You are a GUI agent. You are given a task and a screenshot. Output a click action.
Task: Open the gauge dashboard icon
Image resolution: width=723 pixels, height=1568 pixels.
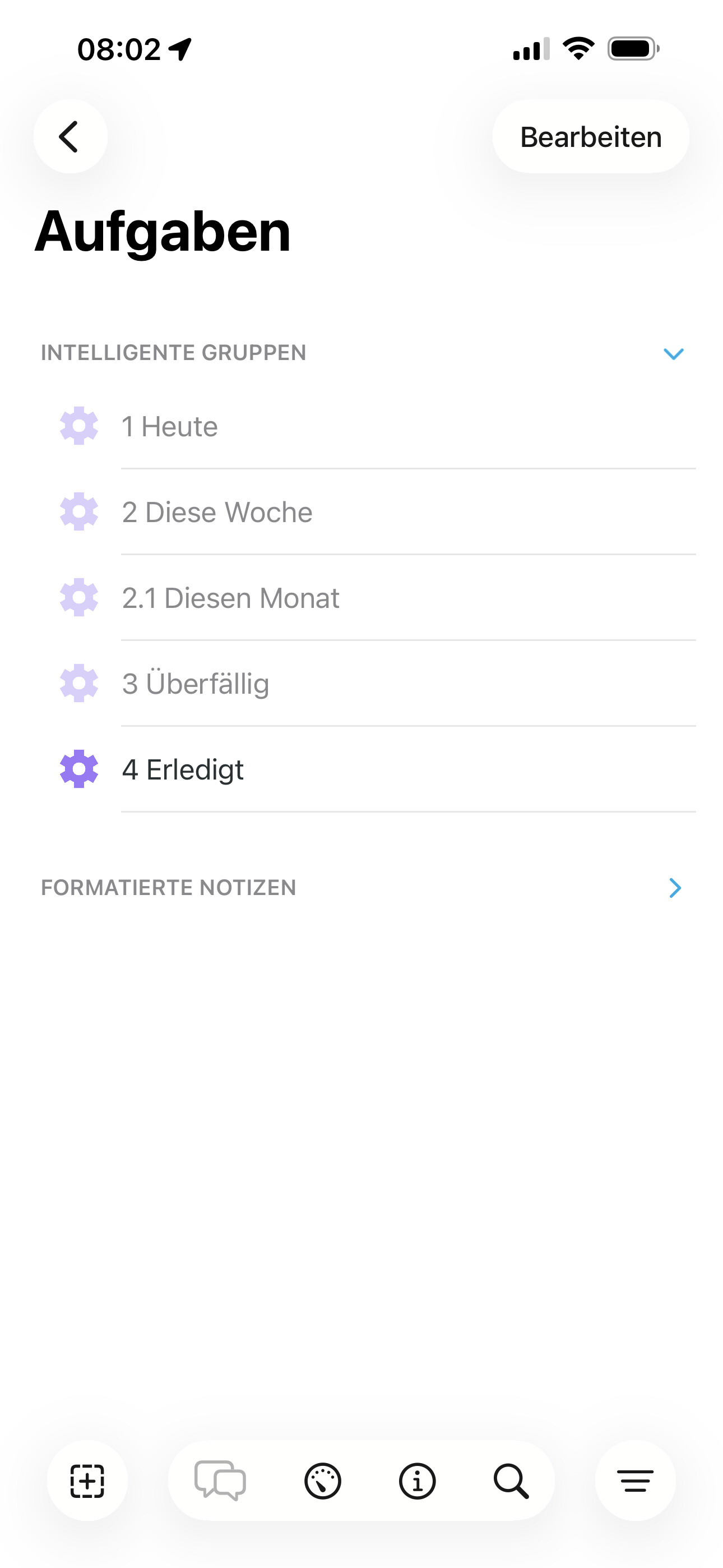(323, 1481)
